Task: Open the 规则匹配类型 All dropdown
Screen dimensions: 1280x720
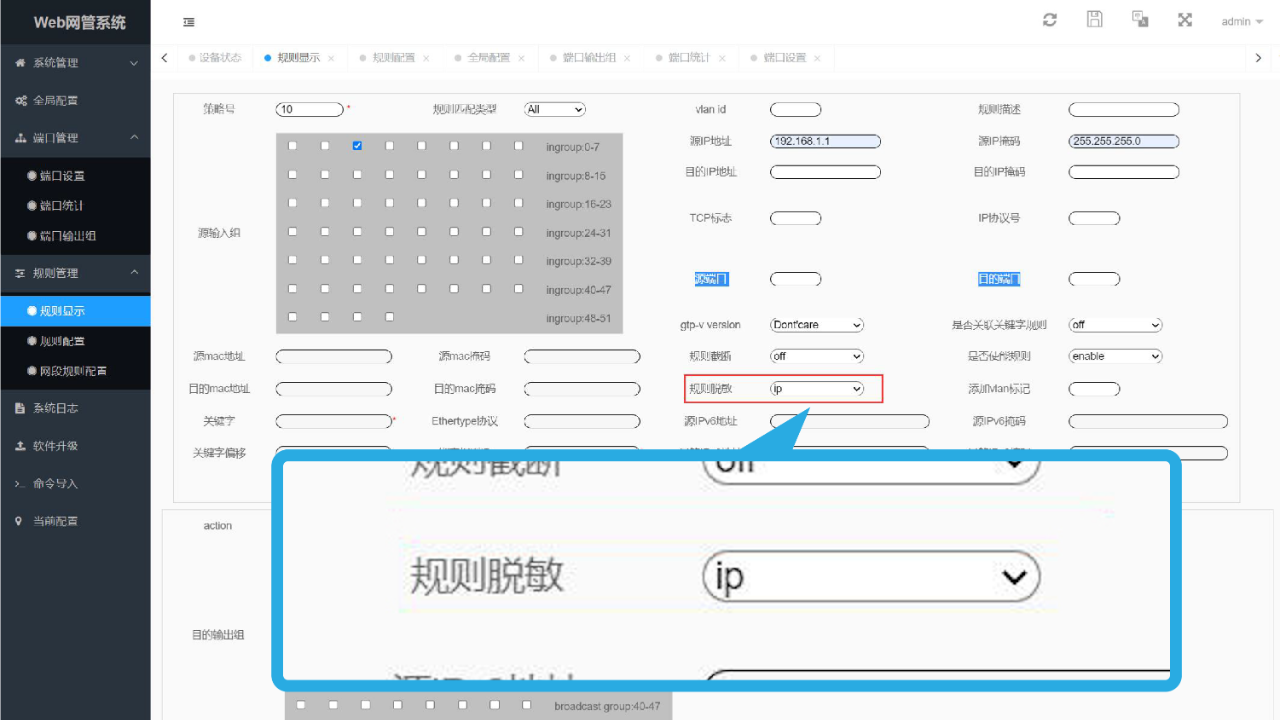Action: click(x=555, y=110)
